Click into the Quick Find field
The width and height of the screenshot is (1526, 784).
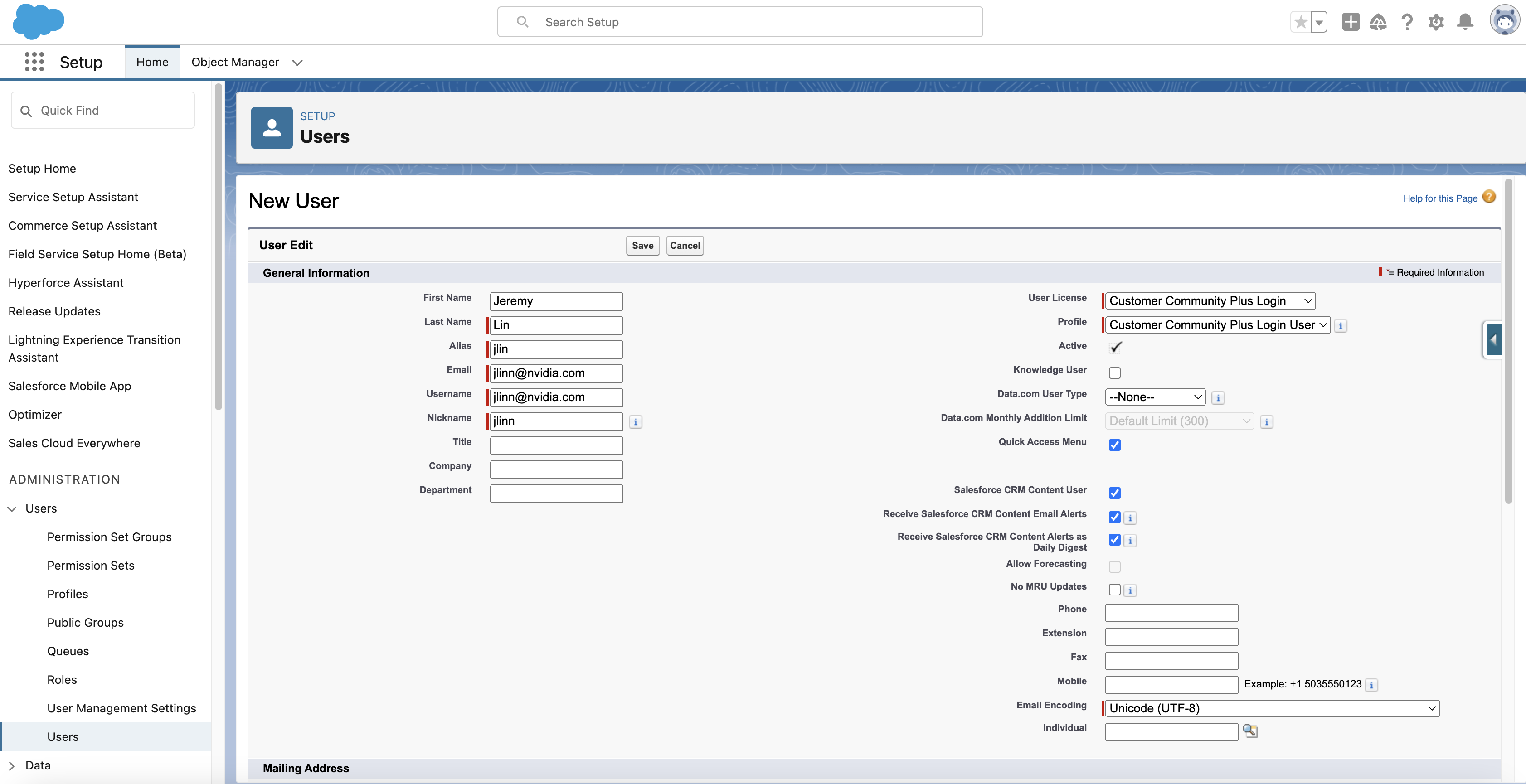pos(102,110)
